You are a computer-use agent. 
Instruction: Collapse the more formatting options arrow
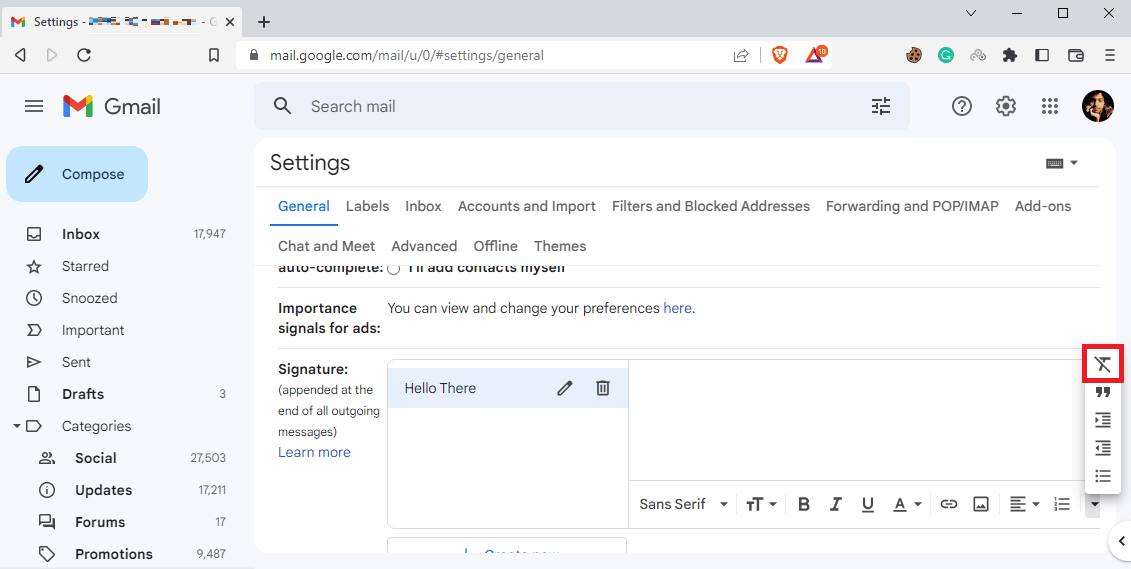tap(1094, 504)
